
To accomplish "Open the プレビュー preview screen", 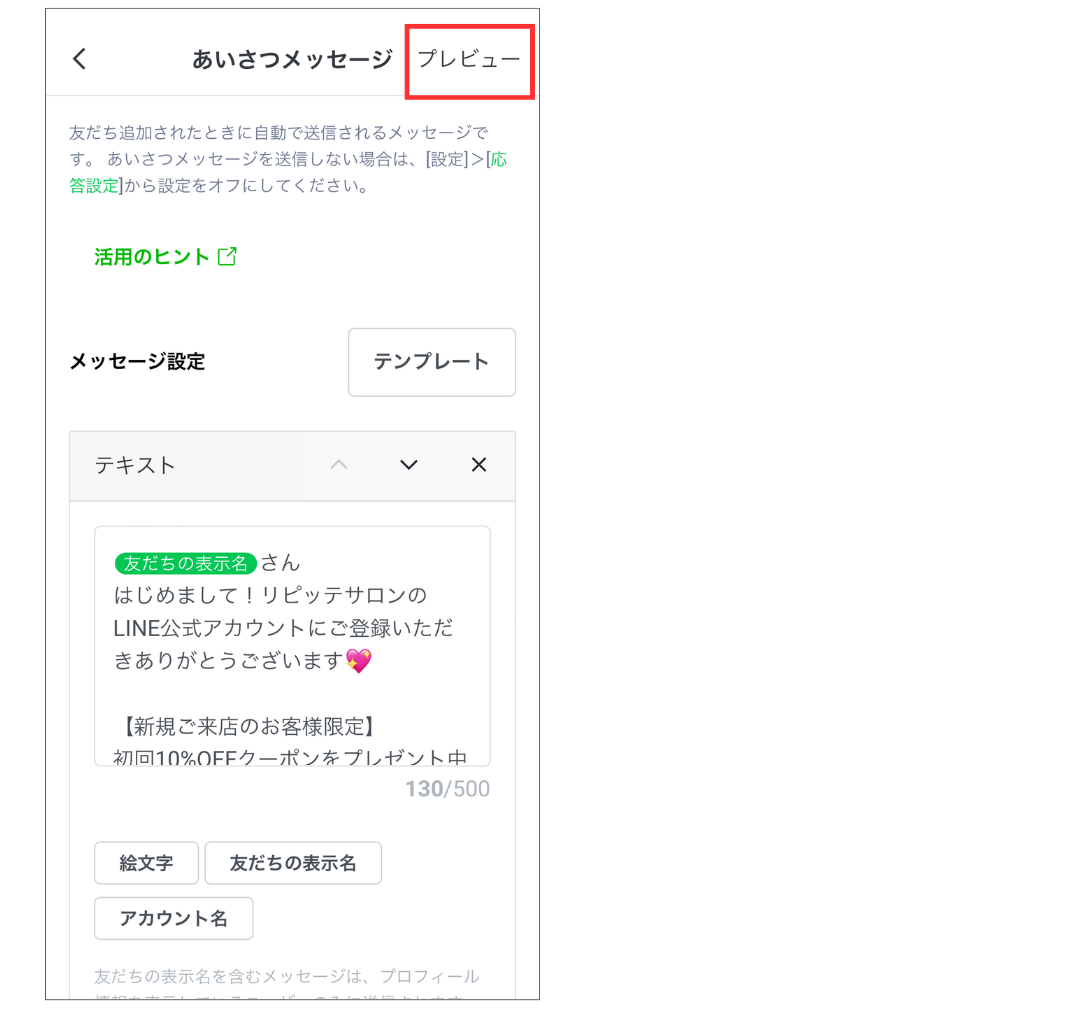I will (x=469, y=59).
